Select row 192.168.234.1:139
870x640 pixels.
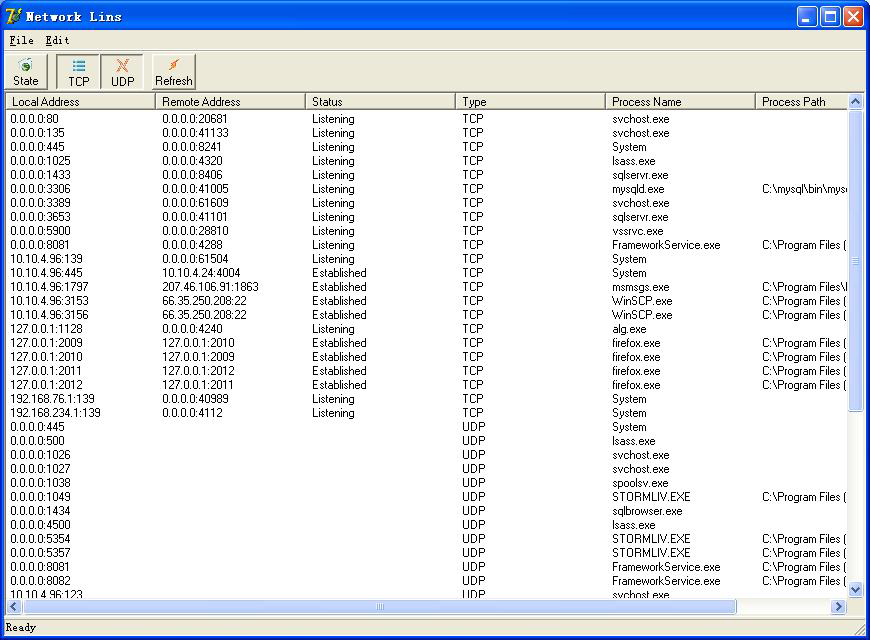[426, 412]
